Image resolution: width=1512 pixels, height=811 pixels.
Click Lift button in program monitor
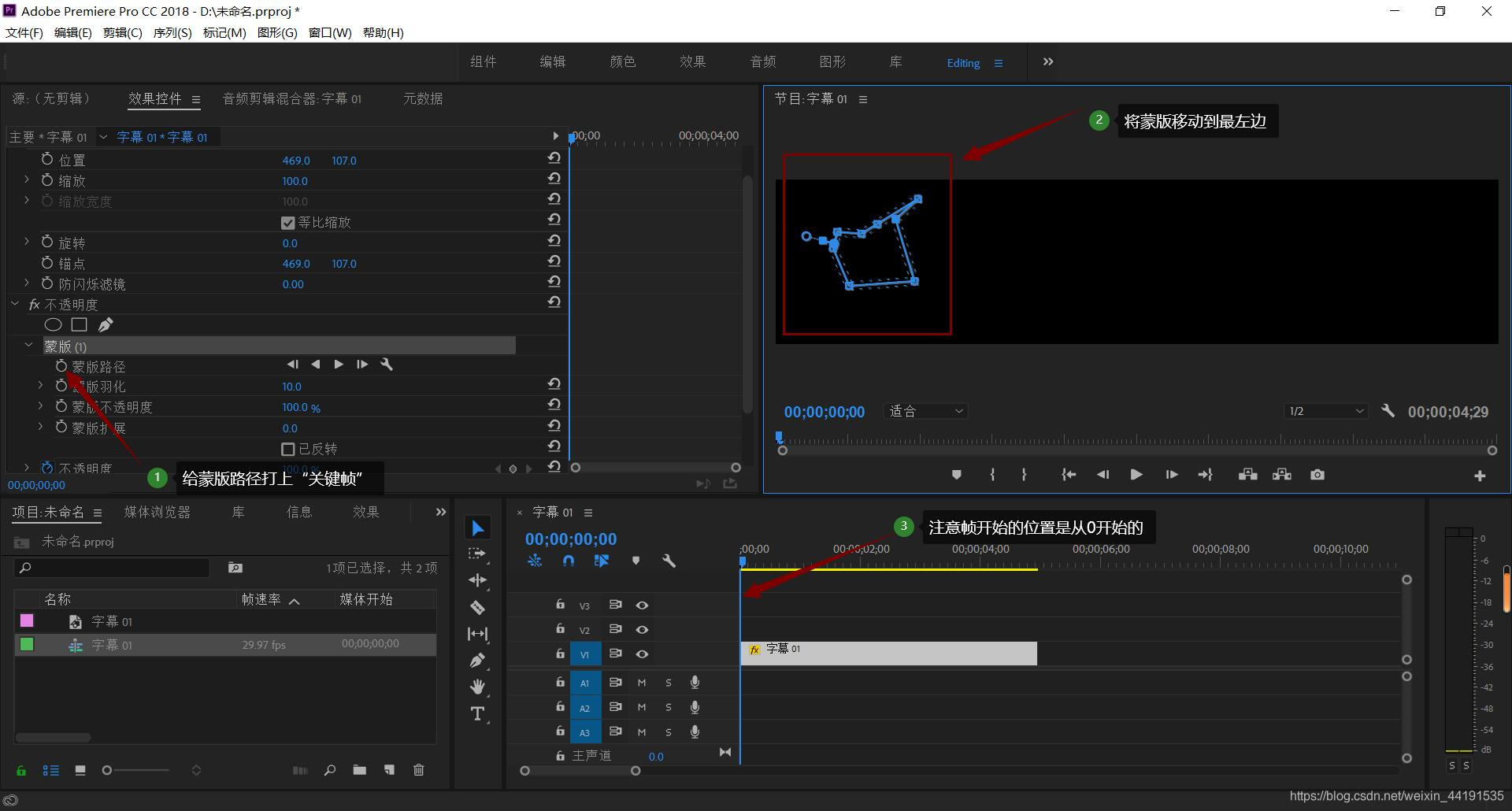(1247, 475)
